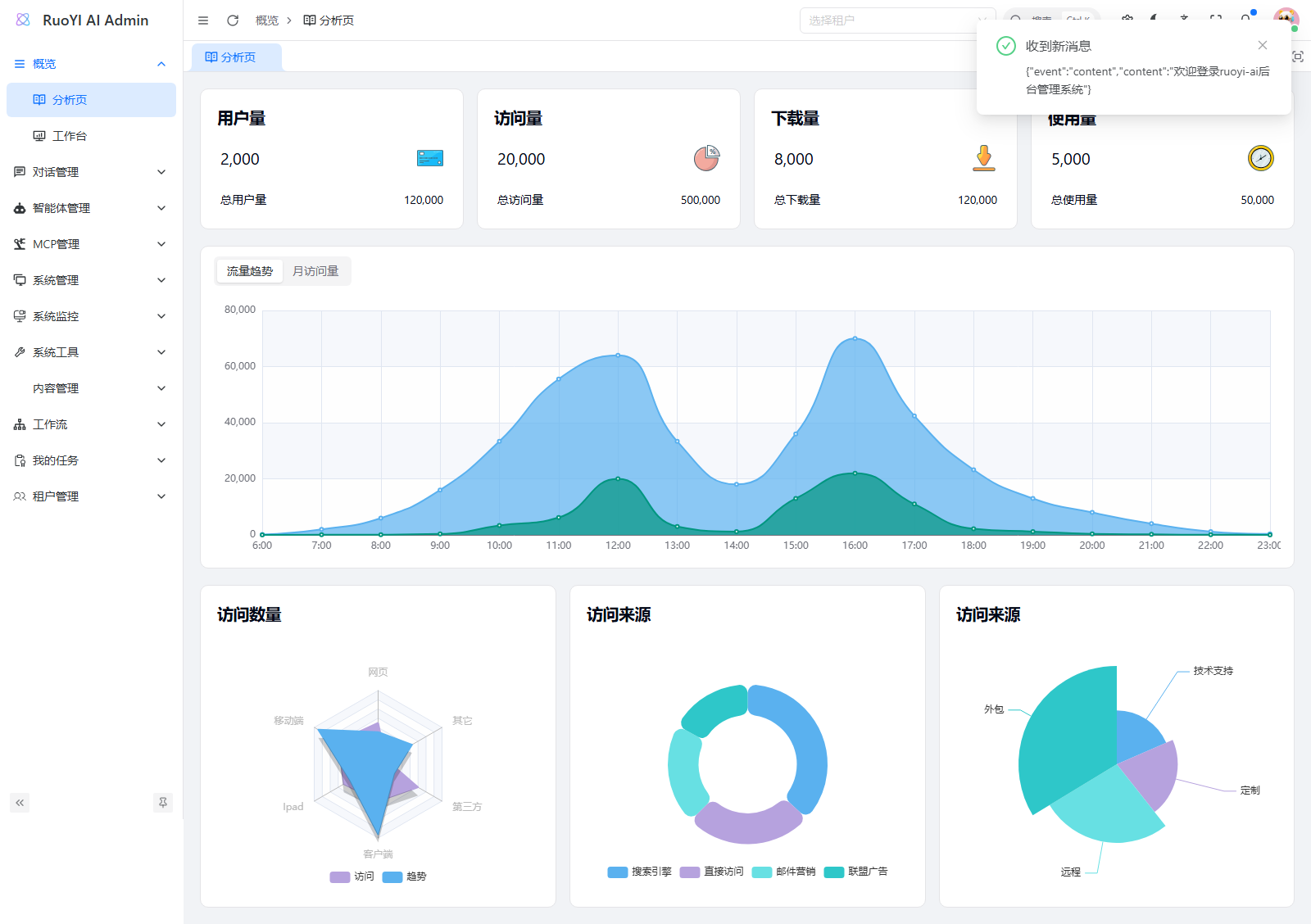This screenshot has height=924, width=1311.
Task: Click the 16:00 peak point on traffic chart
Action: 855,337
